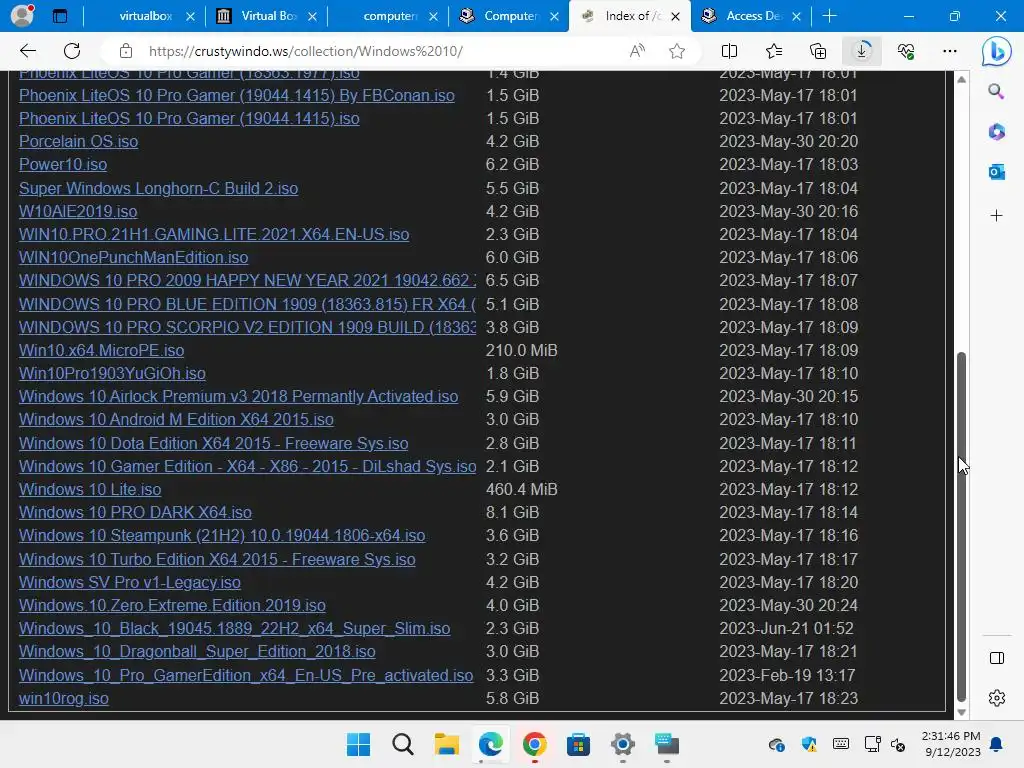This screenshot has width=1024, height=768.
Task: Open taskbar clock and date
Action: coord(952,744)
